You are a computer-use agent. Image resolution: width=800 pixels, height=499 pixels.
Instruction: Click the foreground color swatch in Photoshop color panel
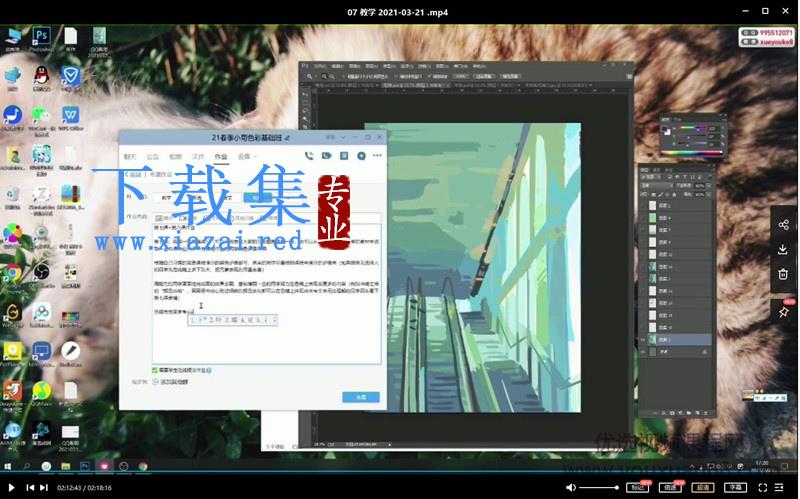(x=665, y=129)
